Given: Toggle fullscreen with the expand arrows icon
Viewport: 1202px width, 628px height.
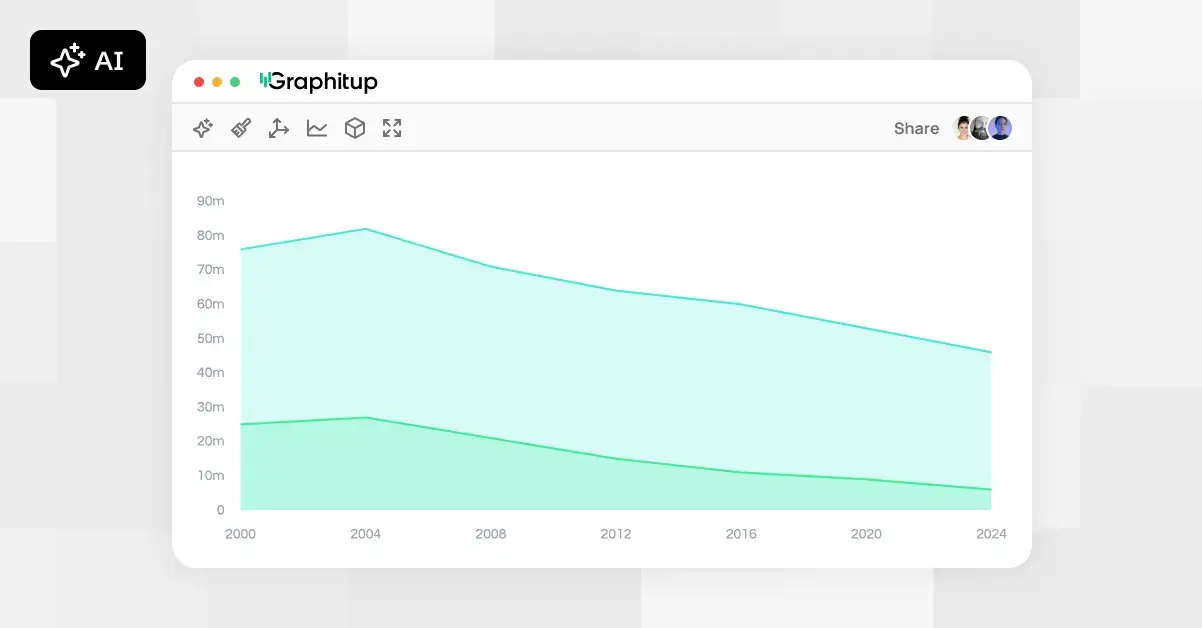Looking at the screenshot, I should click(392, 128).
